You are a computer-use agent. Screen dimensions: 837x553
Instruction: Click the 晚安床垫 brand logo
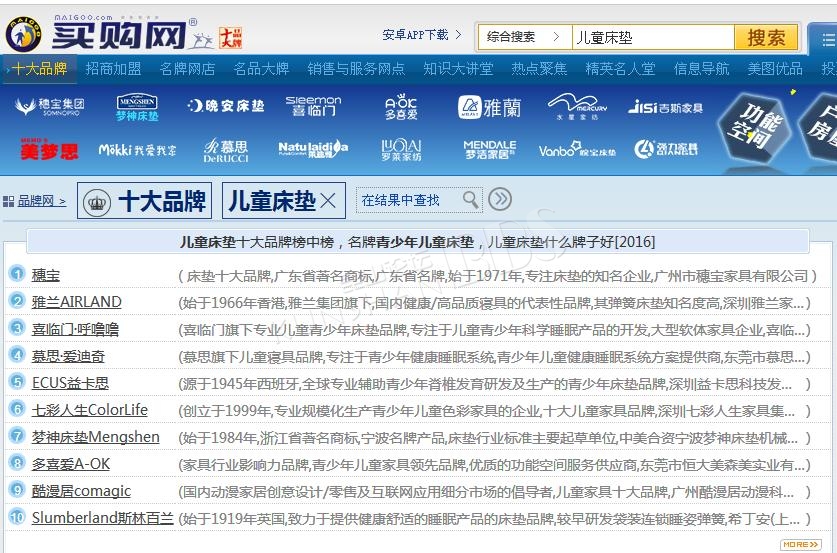(226, 106)
